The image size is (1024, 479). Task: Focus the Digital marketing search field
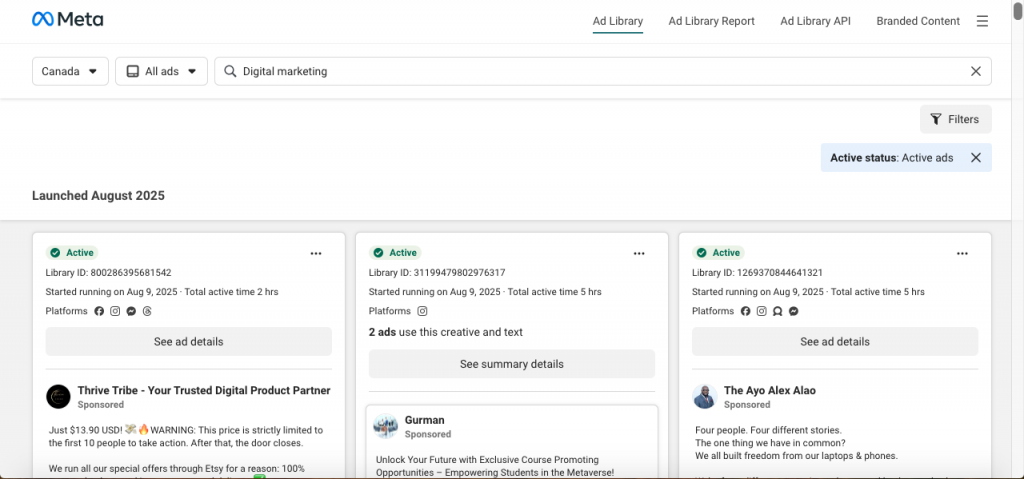pos(602,71)
